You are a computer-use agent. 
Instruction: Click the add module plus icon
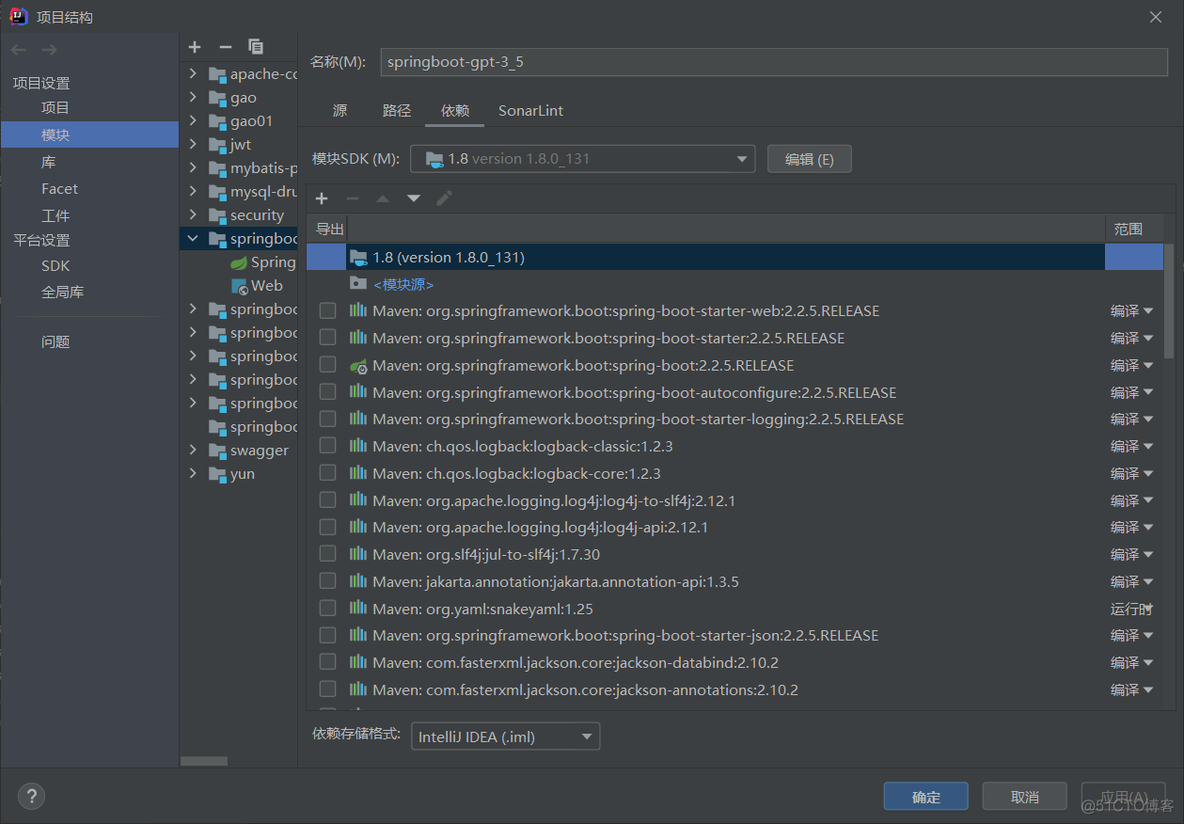(x=195, y=47)
